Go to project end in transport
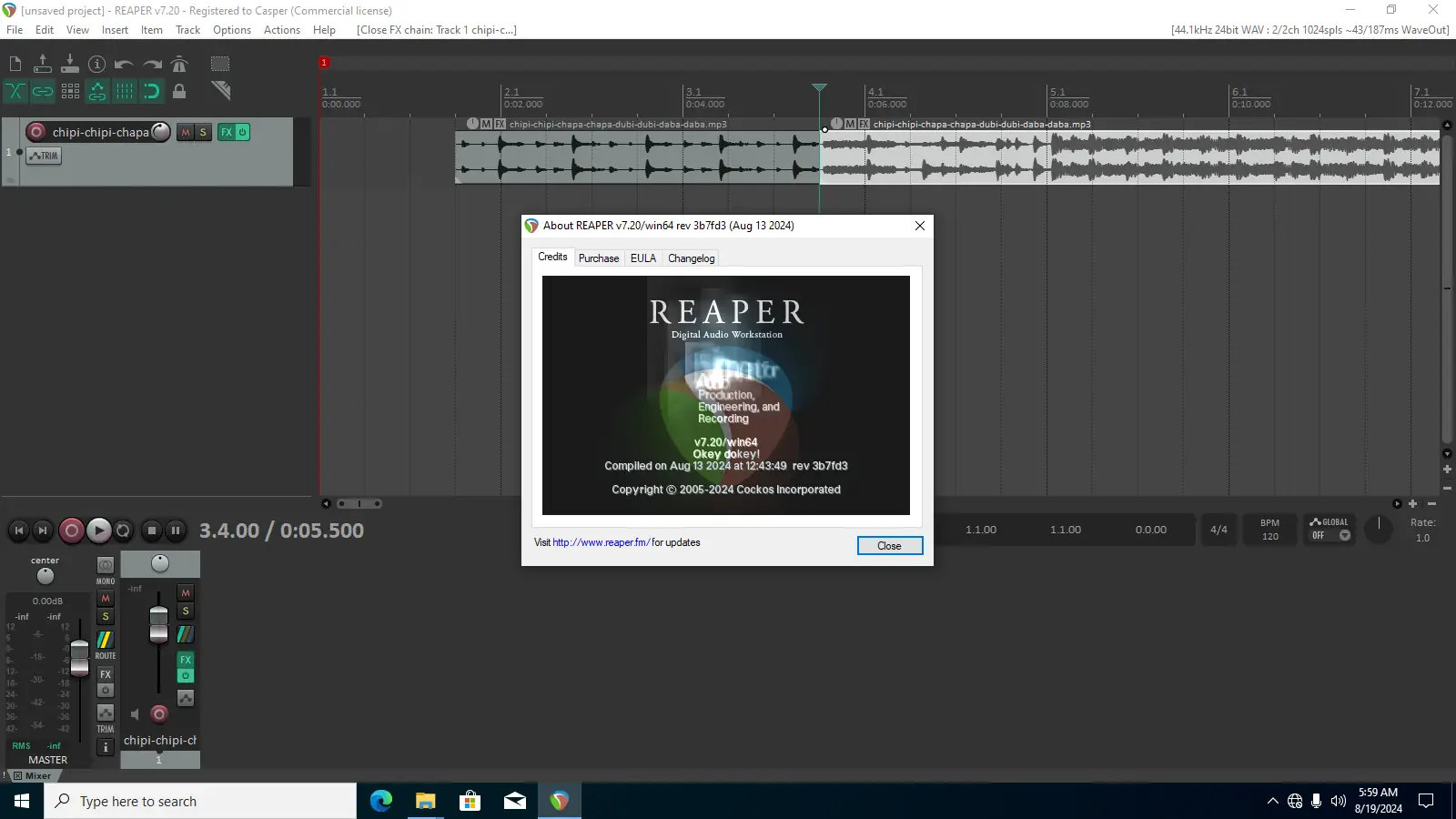This screenshot has width=1456, height=819. [x=43, y=531]
